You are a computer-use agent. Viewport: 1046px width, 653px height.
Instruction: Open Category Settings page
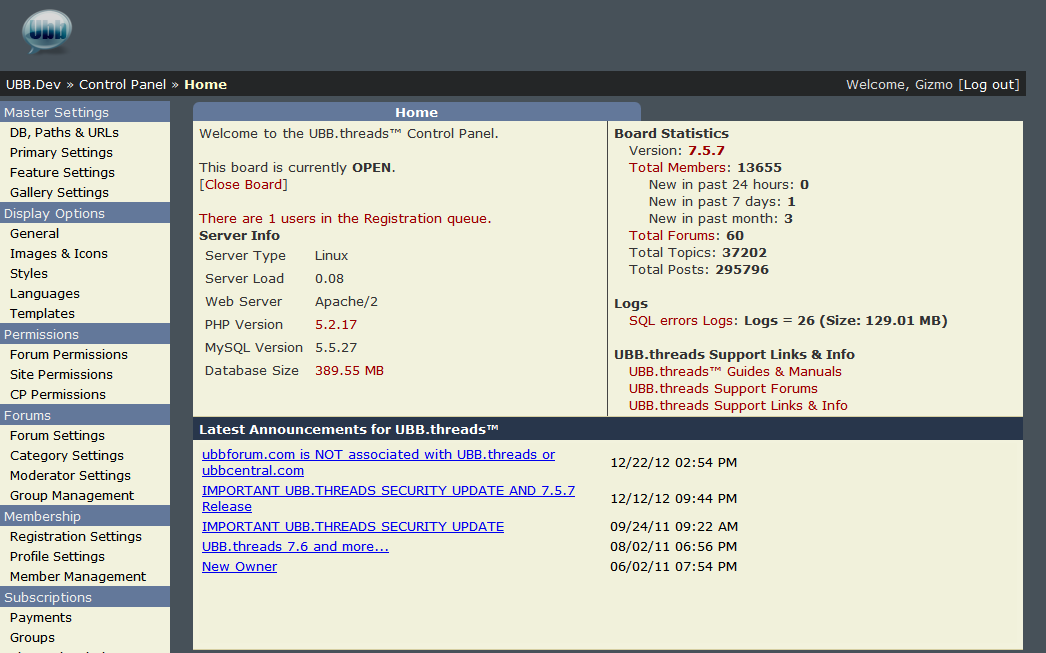pos(67,456)
